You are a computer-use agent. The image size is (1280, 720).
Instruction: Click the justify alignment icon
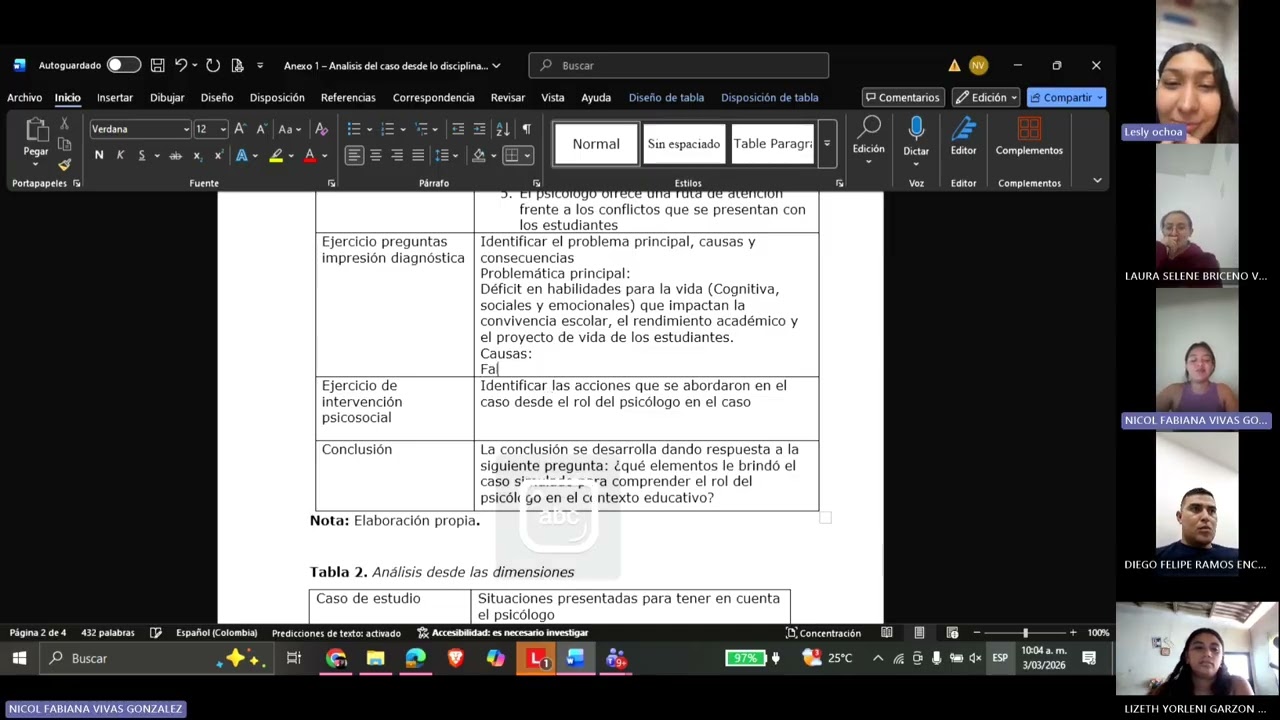[418, 155]
